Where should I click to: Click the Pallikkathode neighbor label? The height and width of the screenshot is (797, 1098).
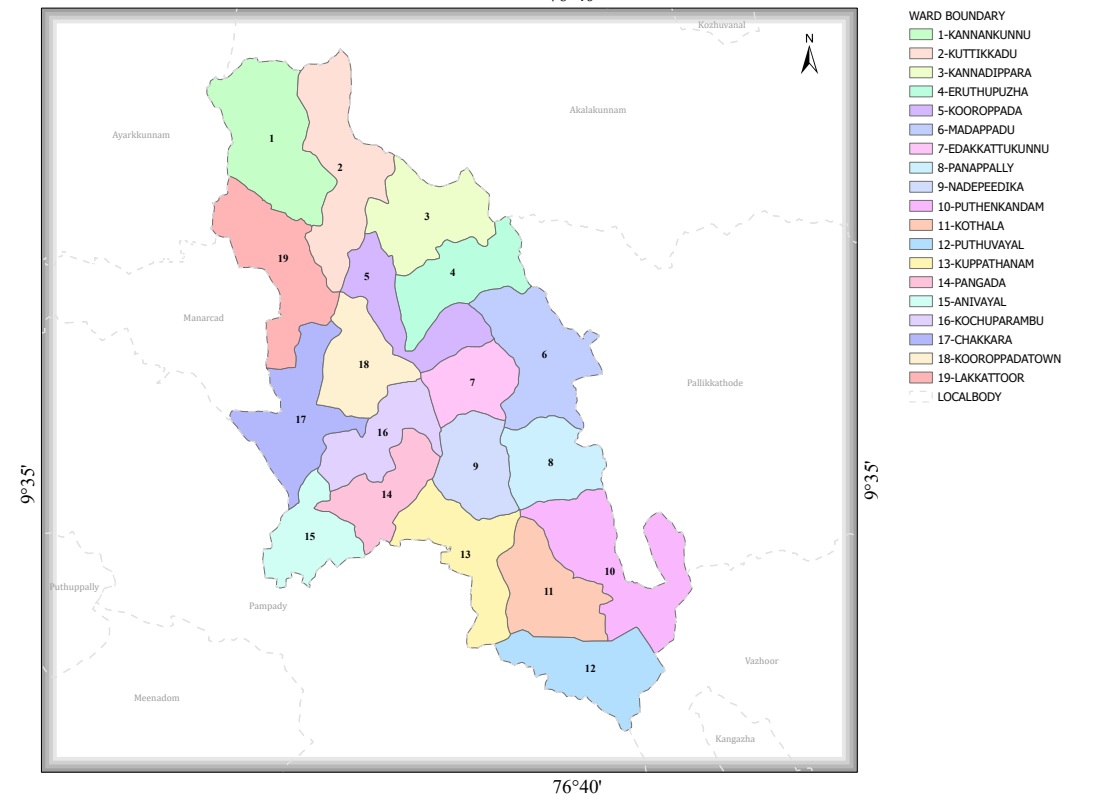pyautogui.click(x=714, y=383)
